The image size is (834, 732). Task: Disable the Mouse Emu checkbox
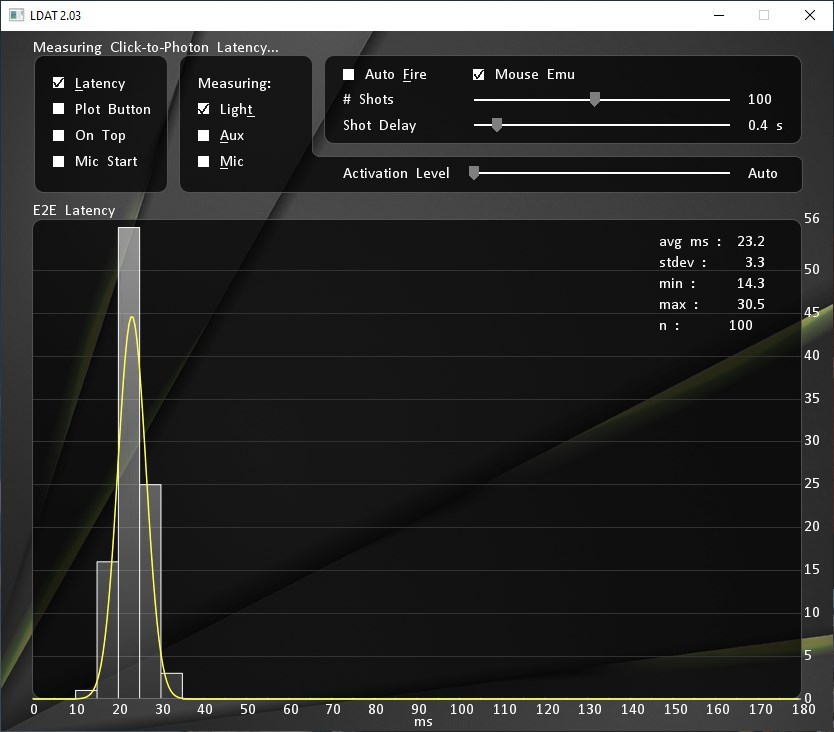pyautogui.click(x=479, y=74)
